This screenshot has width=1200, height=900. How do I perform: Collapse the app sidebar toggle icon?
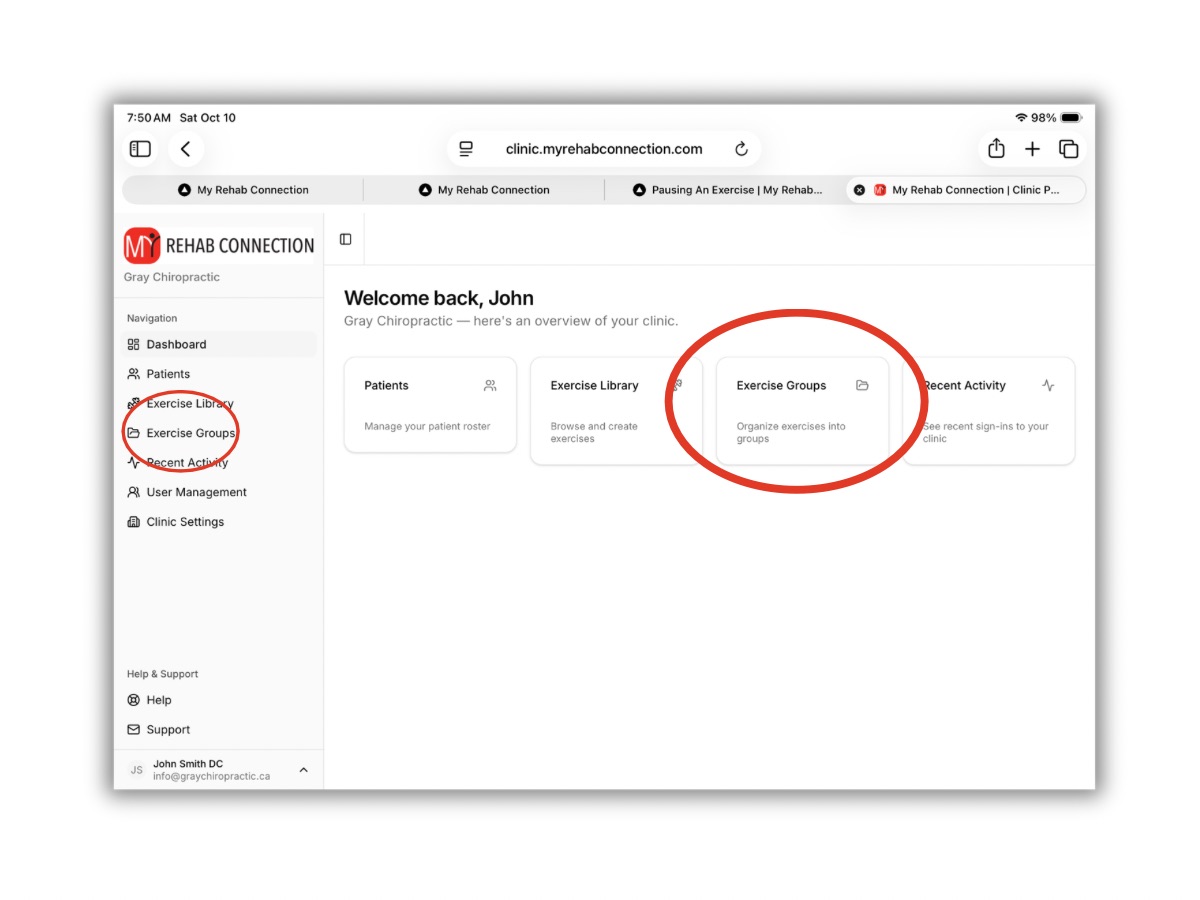[345, 239]
